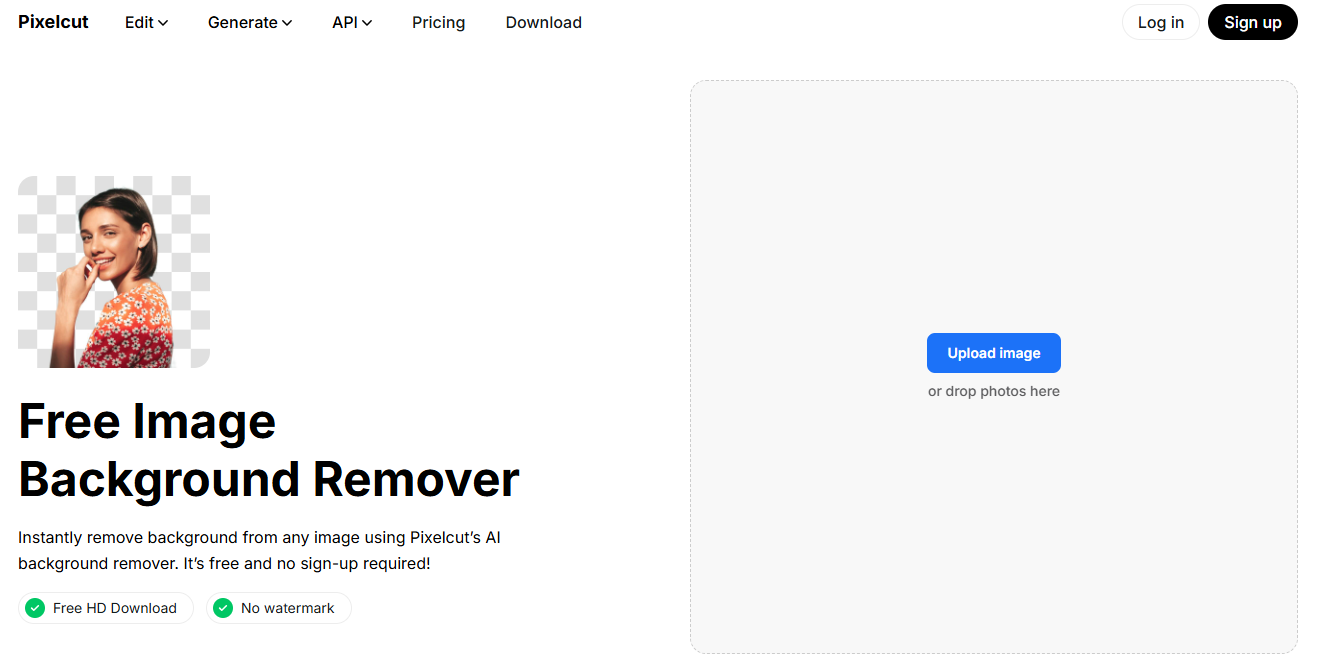Open the Download link in navigation
The width and height of the screenshot is (1325, 666).
[x=543, y=22]
